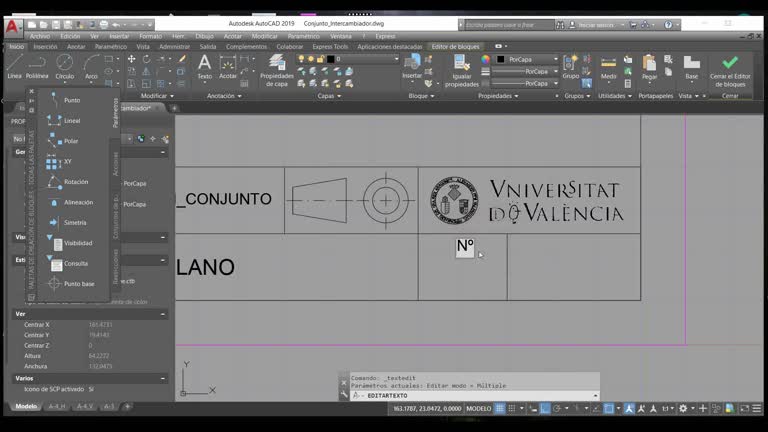Click the Move (desplazar) tool icon
768x432 pixels.
click(131, 59)
